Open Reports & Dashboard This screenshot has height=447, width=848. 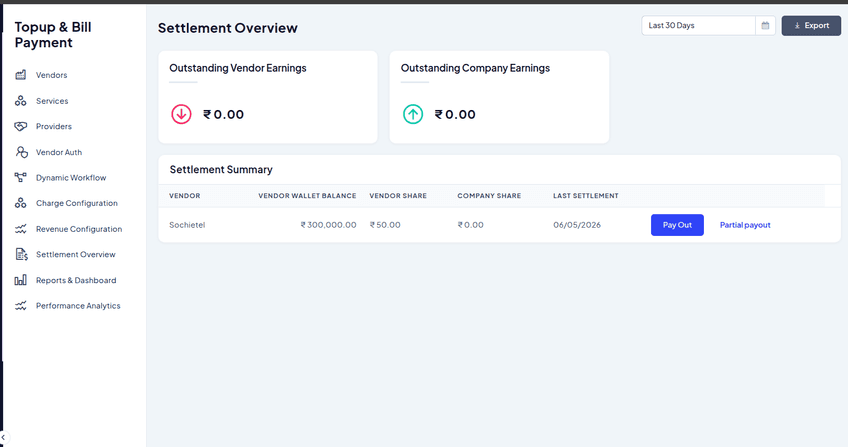pyautogui.click(x=76, y=281)
